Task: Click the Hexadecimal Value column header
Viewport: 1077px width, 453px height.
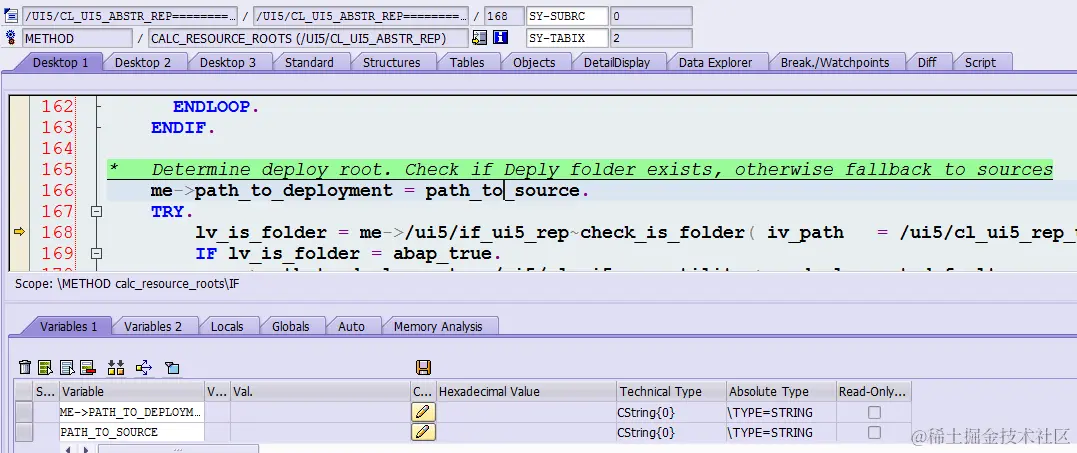Action: coord(526,391)
